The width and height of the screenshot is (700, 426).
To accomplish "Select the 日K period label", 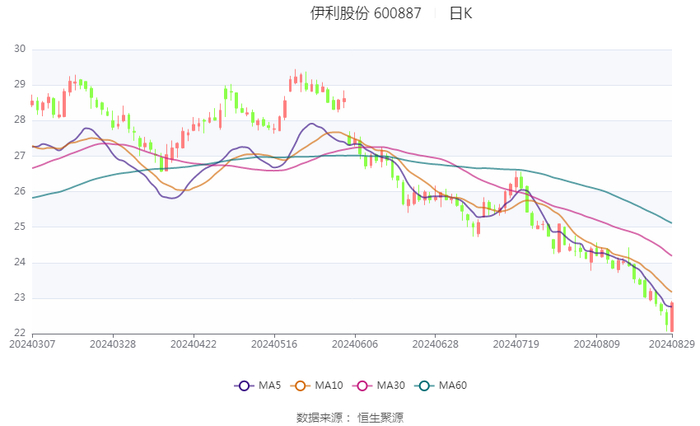I will click(x=460, y=14).
